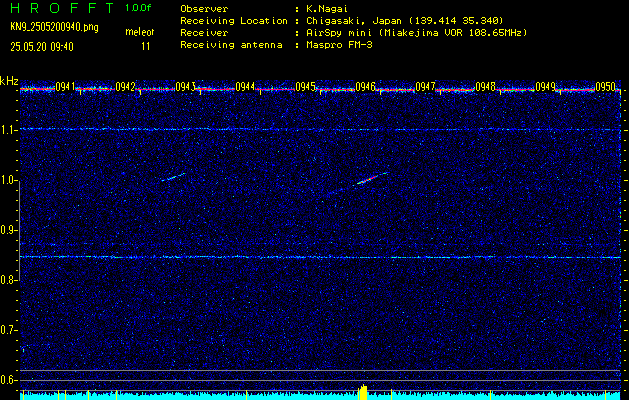Click the 0.7 frequency axis label

(9, 330)
